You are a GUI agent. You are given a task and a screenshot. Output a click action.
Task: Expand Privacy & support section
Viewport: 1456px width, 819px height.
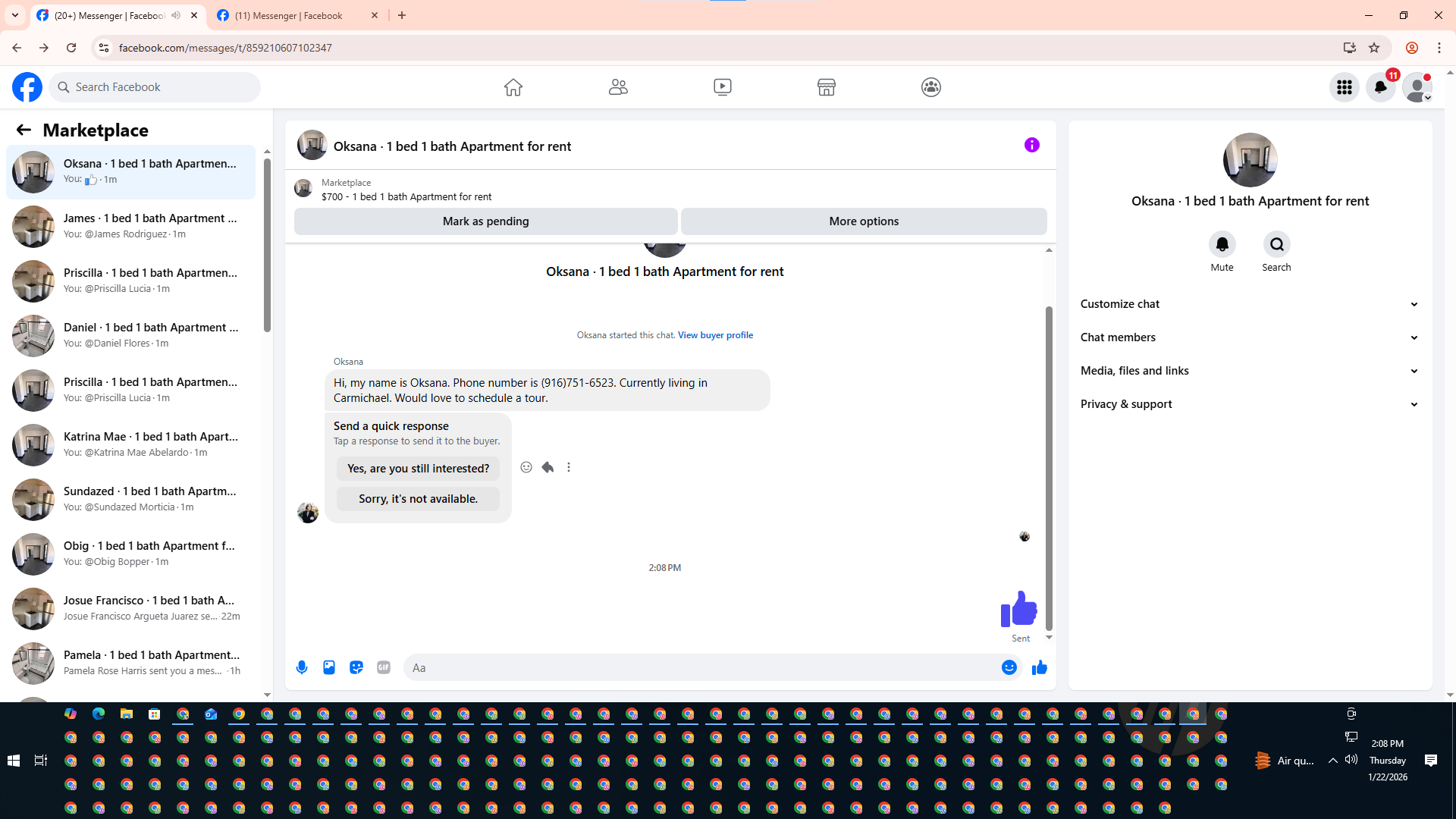1250,404
